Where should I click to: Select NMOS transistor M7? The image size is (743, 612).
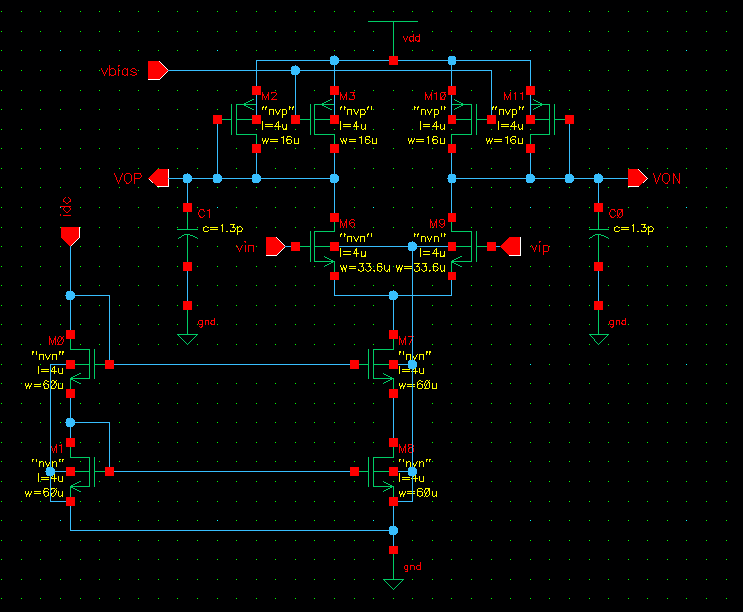point(381,364)
